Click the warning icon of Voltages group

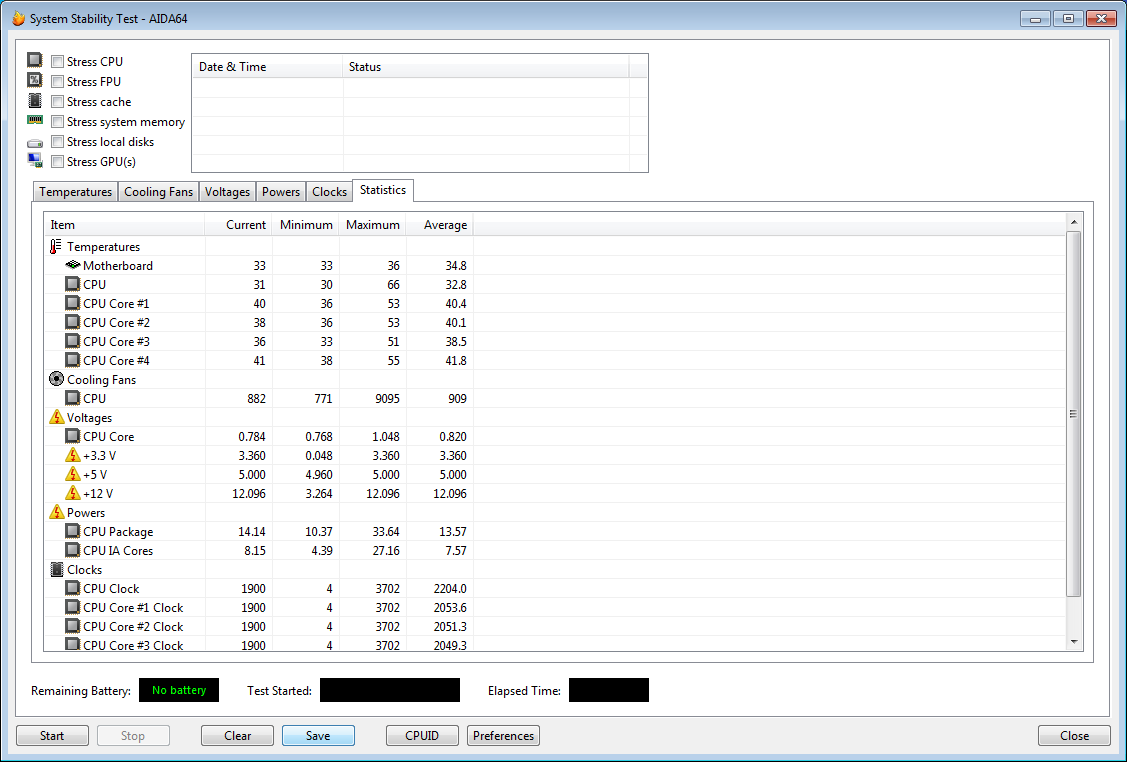click(x=57, y=417)
